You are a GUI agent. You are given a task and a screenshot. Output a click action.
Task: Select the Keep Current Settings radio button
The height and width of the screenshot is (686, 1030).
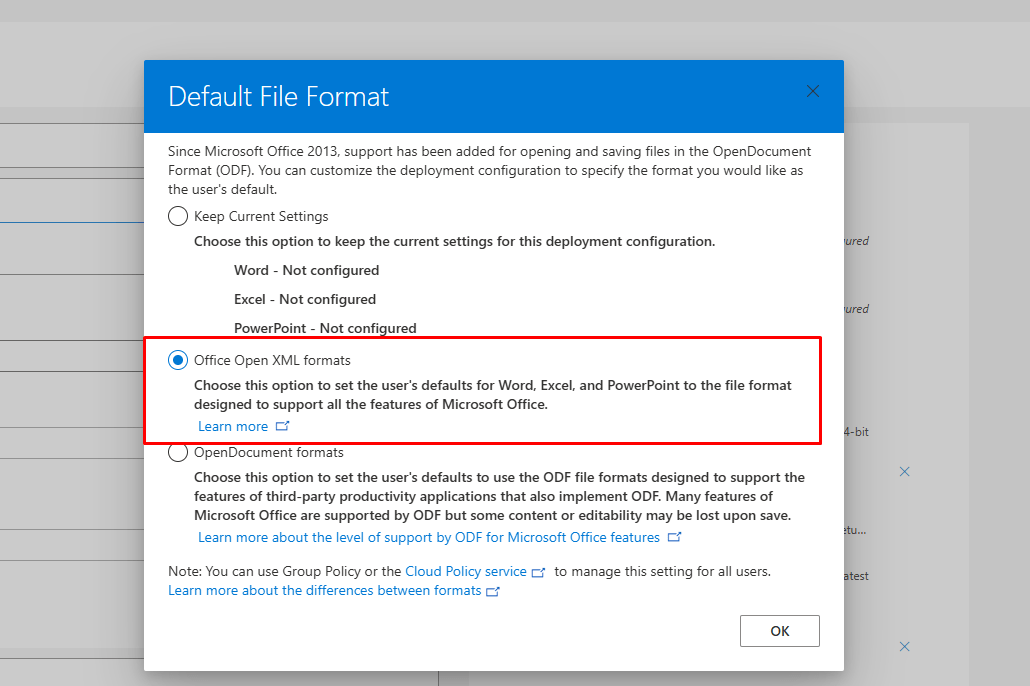tap(178, 216)
